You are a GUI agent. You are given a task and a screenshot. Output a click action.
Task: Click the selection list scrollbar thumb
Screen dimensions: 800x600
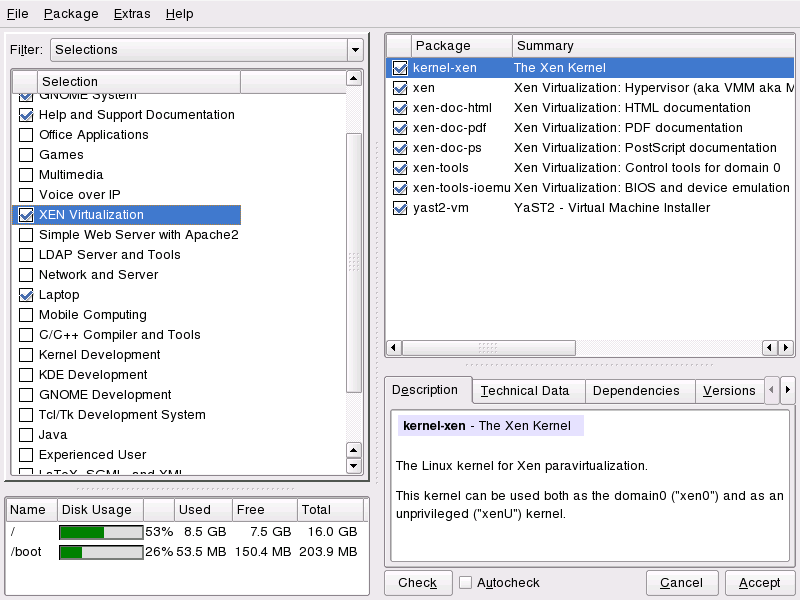coord(354,263)
